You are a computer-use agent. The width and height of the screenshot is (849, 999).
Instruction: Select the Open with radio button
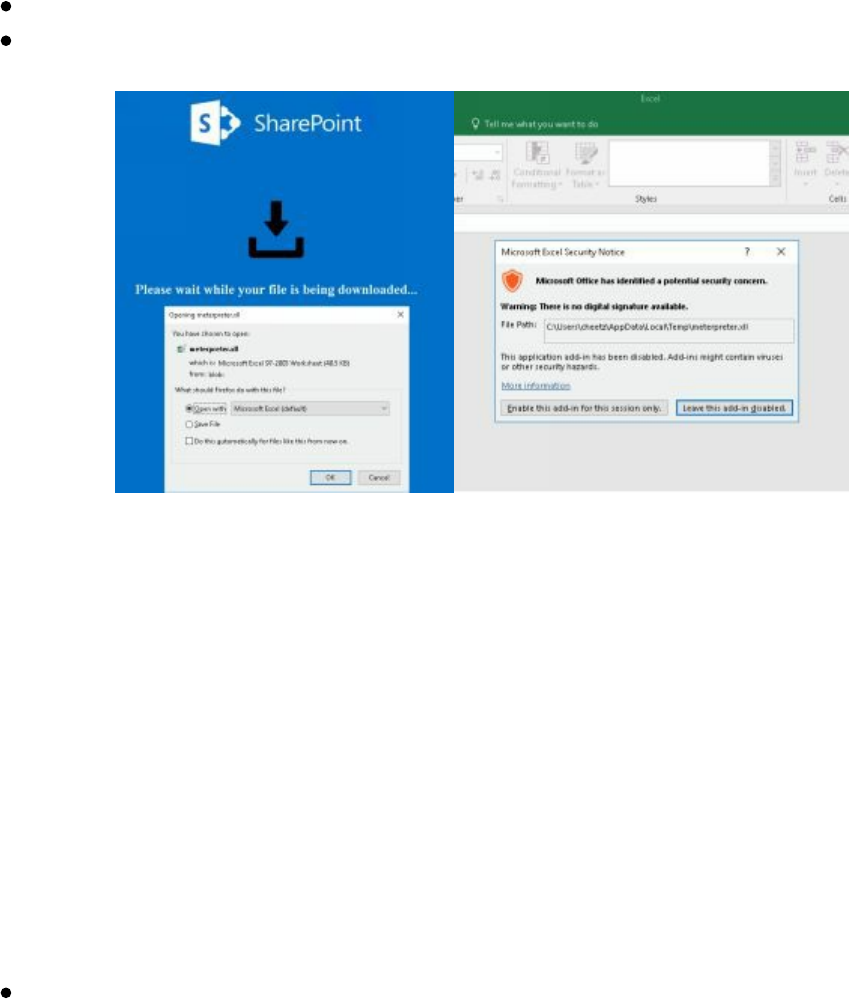point(189,408)
